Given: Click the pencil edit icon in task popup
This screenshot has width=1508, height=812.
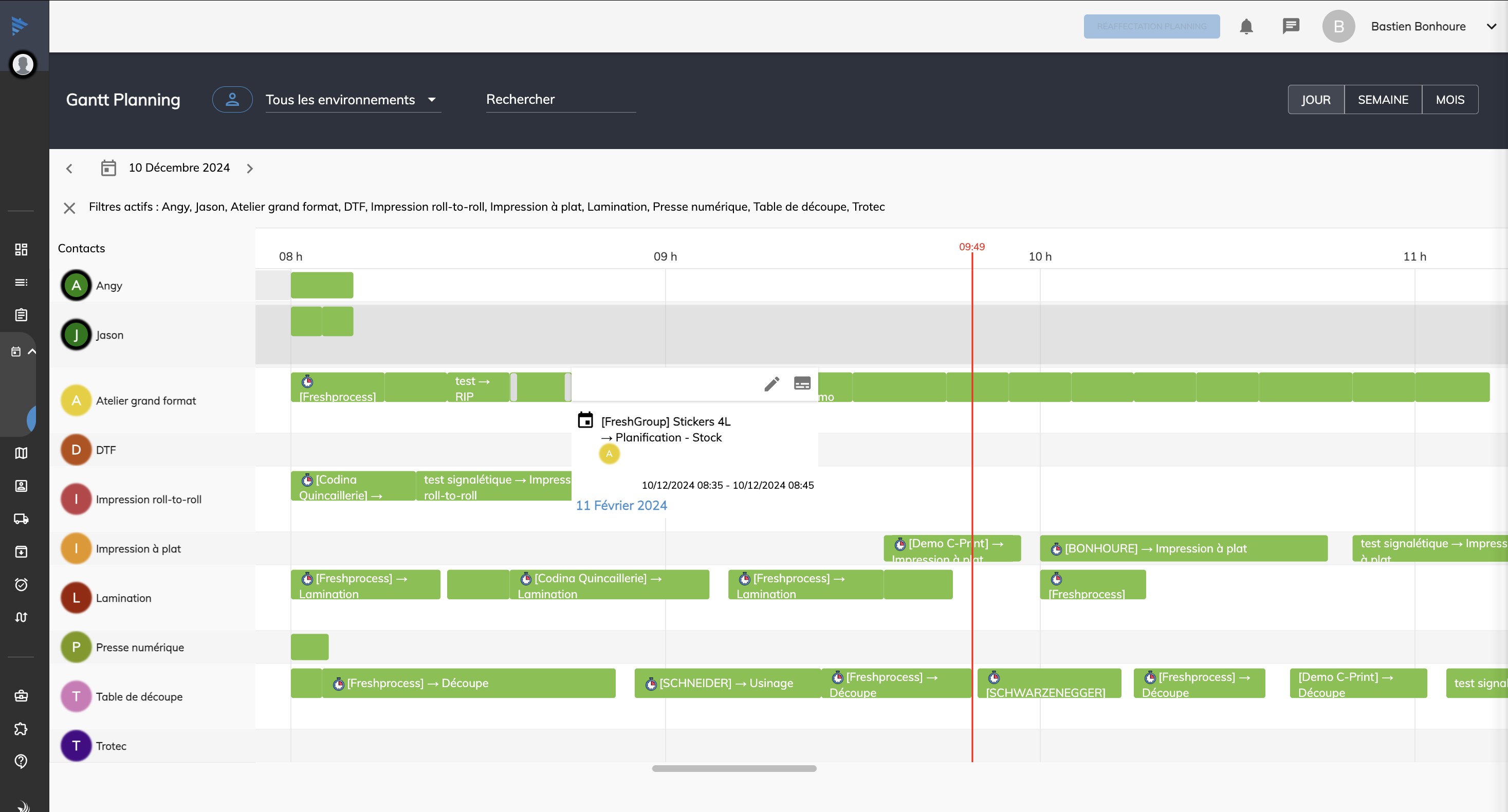Looking at the screenshot, I should coord(771,383).
